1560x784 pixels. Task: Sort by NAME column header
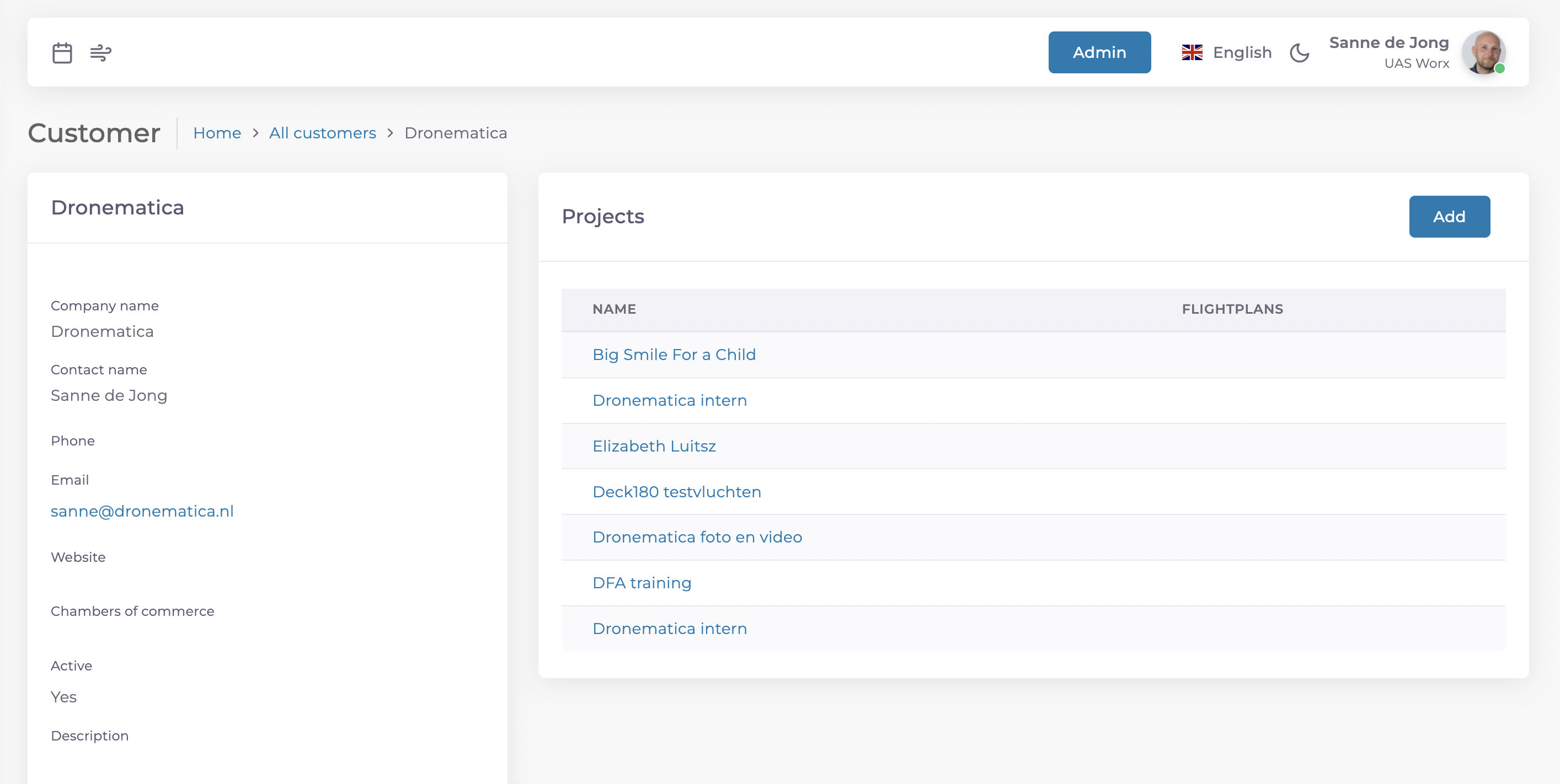pyautogui.click(x=613, y=309)
